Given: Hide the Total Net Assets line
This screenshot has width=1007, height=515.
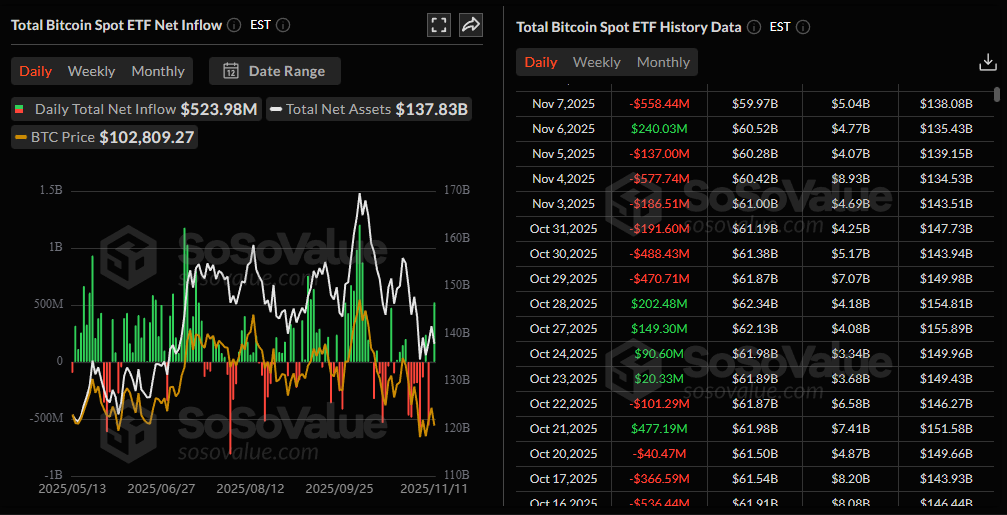Looking at the screenshot, I should 369,109.
